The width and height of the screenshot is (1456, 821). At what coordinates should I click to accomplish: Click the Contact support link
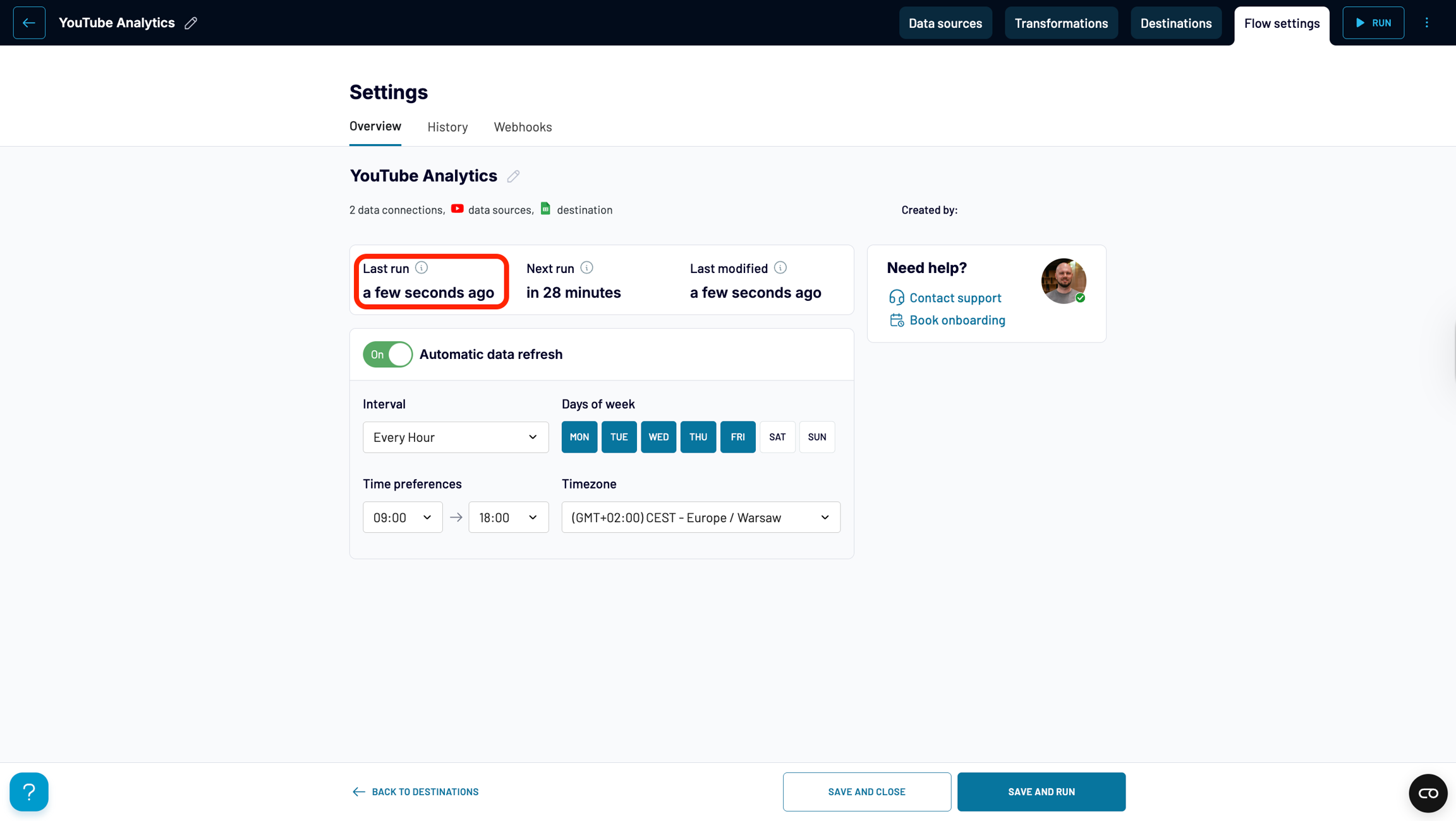[955, 298]
